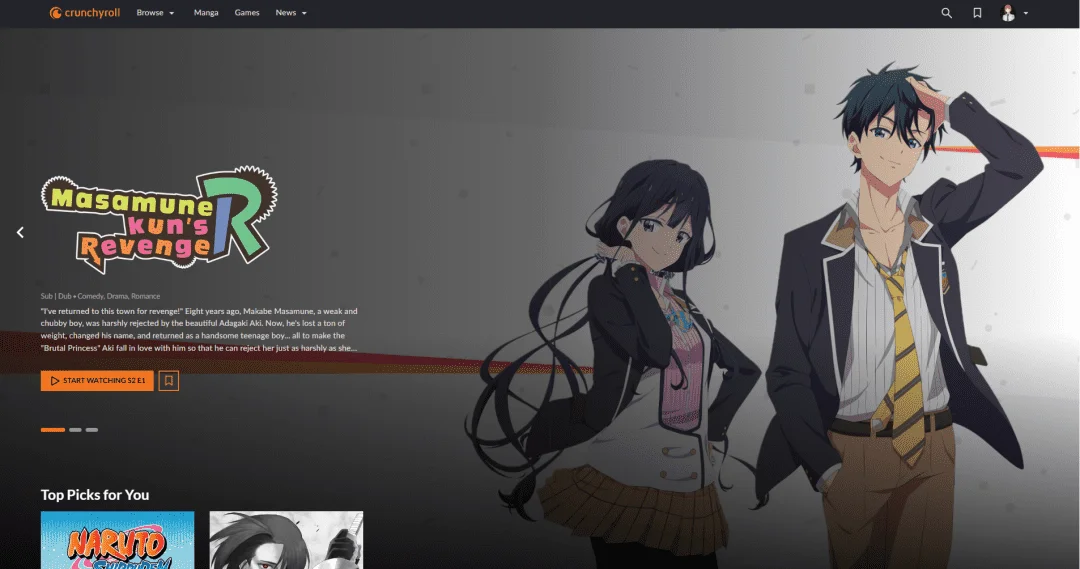
Task: Go to the previous hero carousel slide
Action: point(20,232)
